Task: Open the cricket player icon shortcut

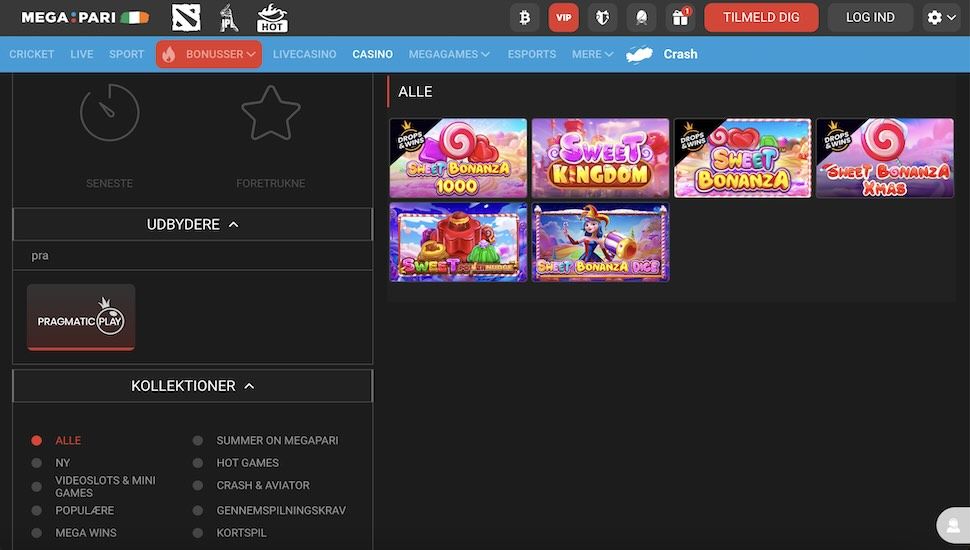Action: click(x=229, y=17)
